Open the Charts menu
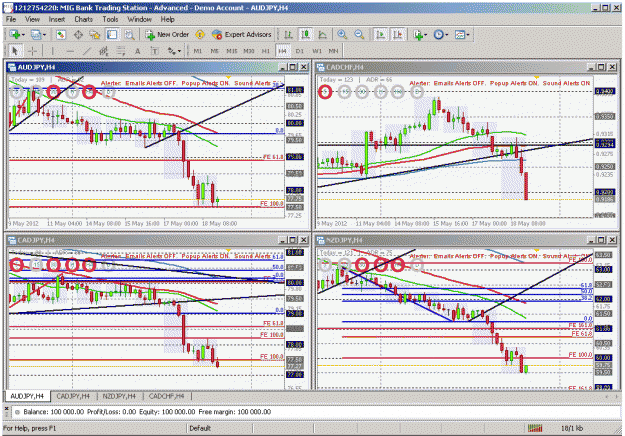This screenshot has height=436, width=625. pyautogui.click(x=83, y=19)
